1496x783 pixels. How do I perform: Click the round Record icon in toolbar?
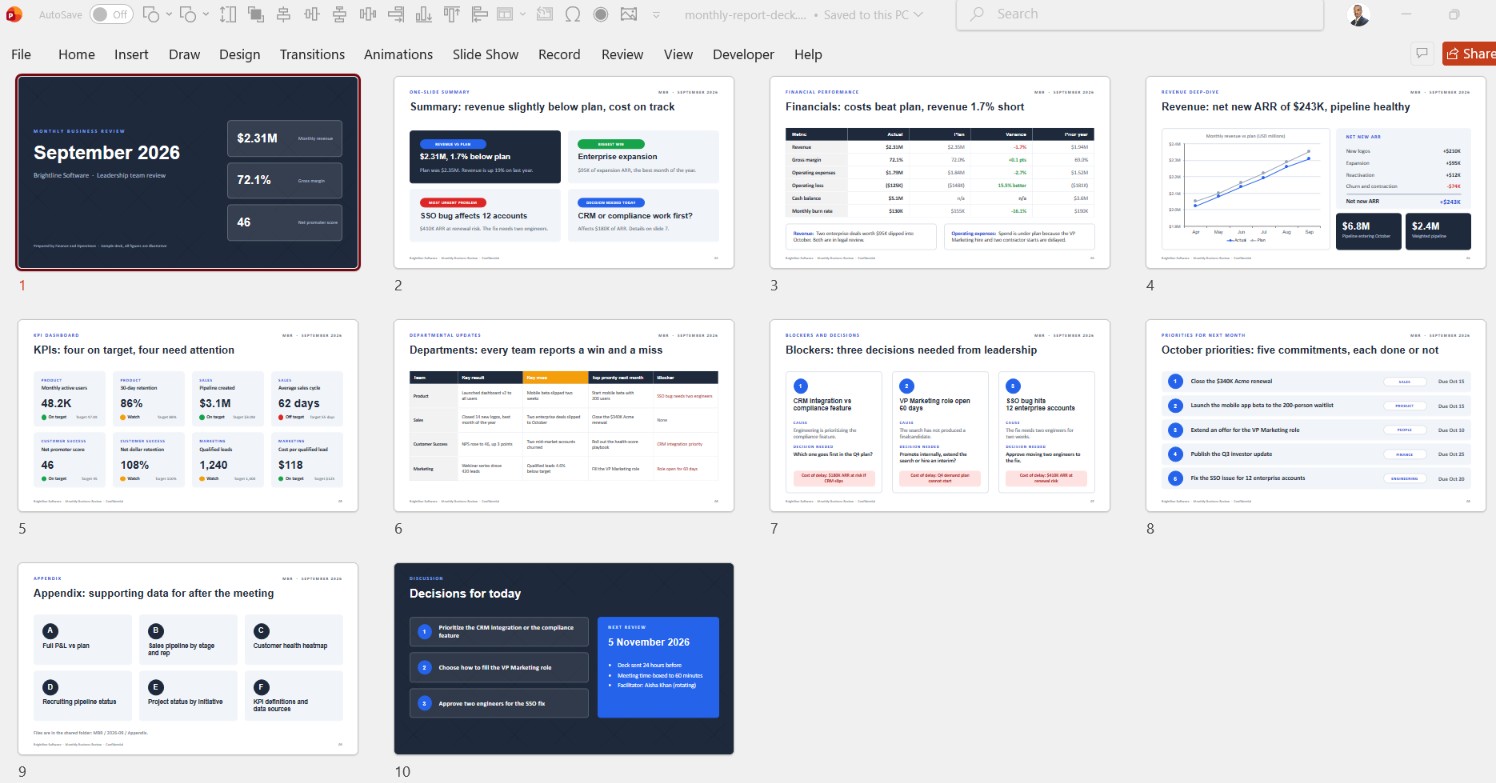point(601,14)
